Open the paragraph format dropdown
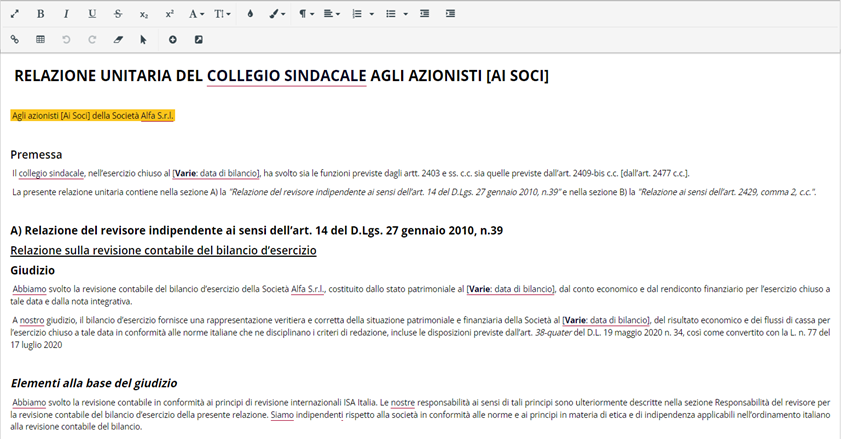 pos(306,14)
